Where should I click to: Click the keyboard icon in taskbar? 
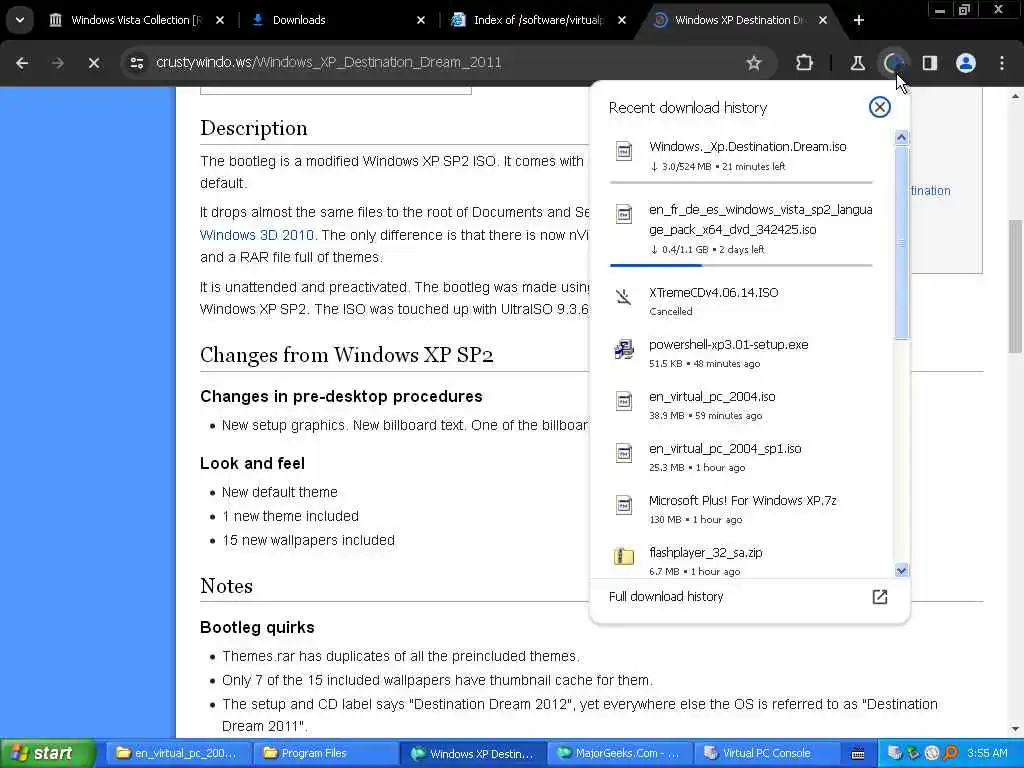pyautogui.click(x=858, y=754)
